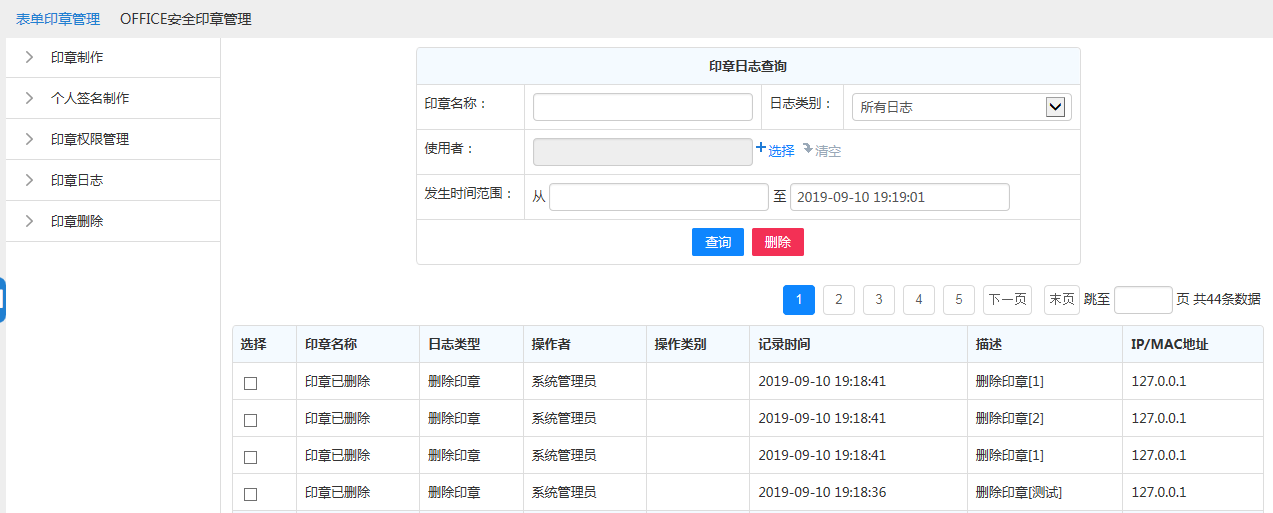Open the 印章权限管理 sidebar section
This screenshot has height=513, width=1273.
click(x=89, y=139)
